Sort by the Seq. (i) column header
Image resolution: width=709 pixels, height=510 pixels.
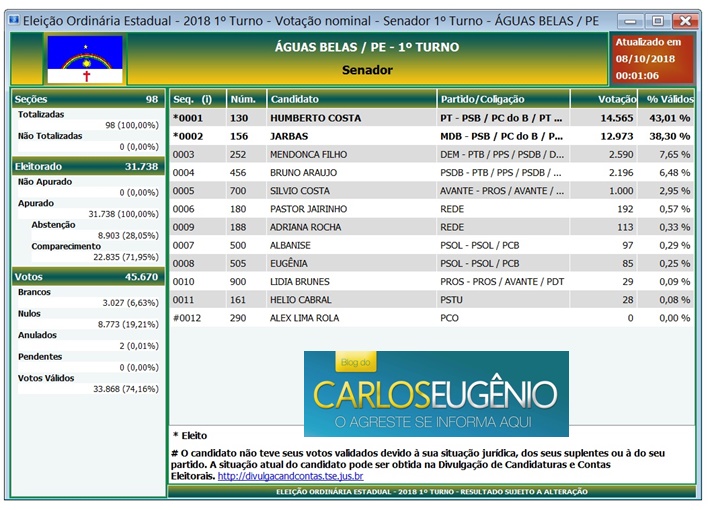click(197, 99)
